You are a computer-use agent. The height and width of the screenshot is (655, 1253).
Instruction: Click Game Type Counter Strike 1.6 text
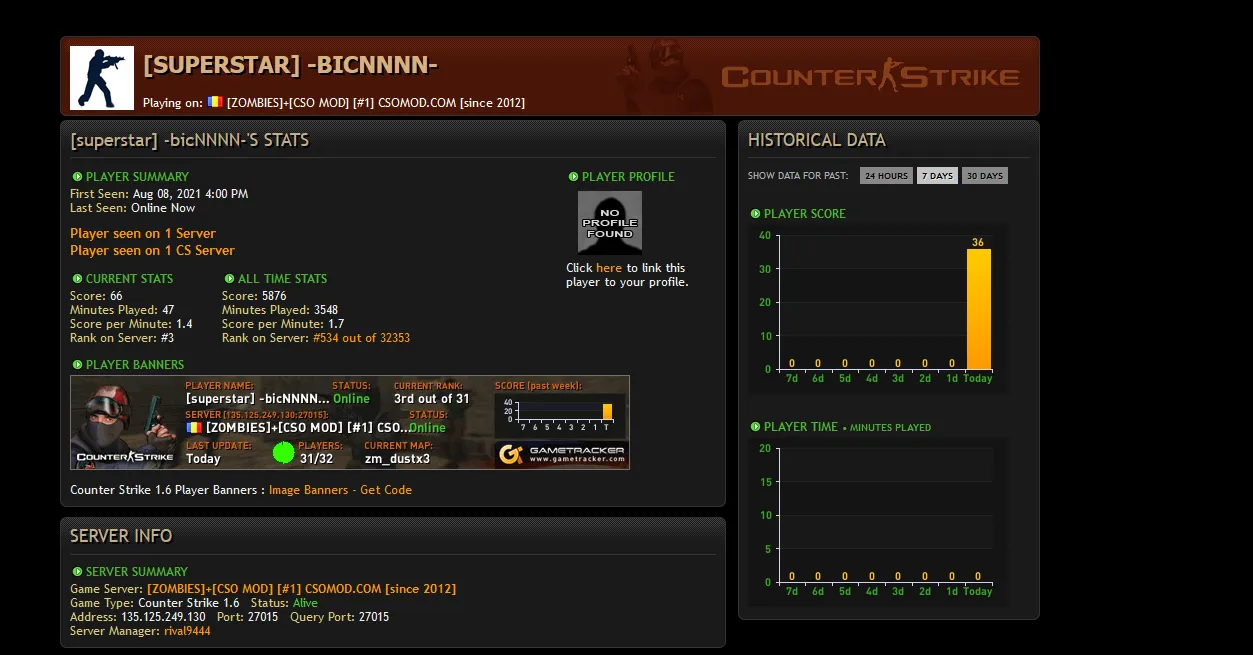tap(189, 603)
